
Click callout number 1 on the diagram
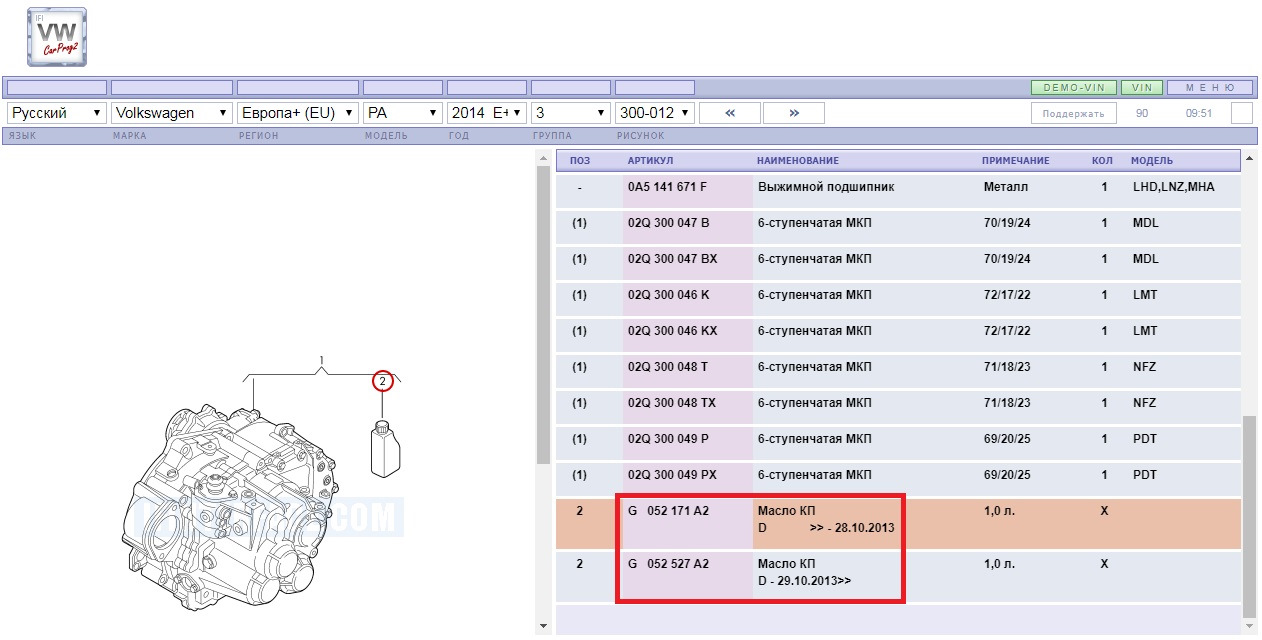(321, 360)
